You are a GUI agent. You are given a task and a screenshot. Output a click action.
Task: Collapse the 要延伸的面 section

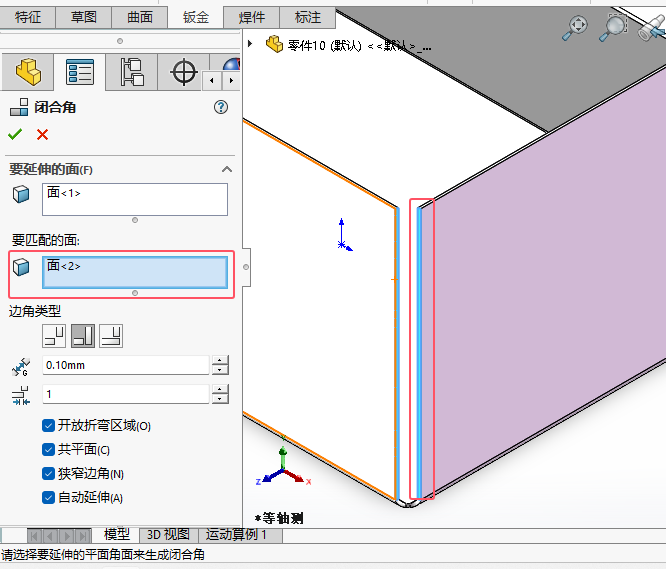click(x=227, y=169)
